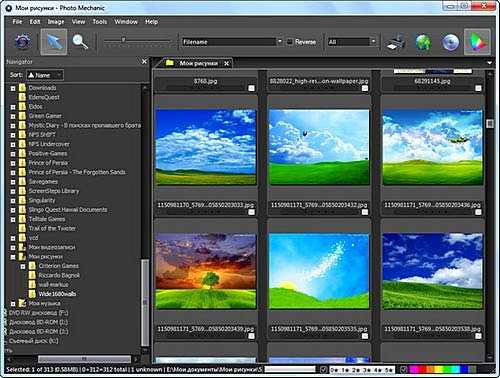Screen dimensions: 500x378
Task: Open the Navigator Sort Name dropdown
Action: coord(45,75)
